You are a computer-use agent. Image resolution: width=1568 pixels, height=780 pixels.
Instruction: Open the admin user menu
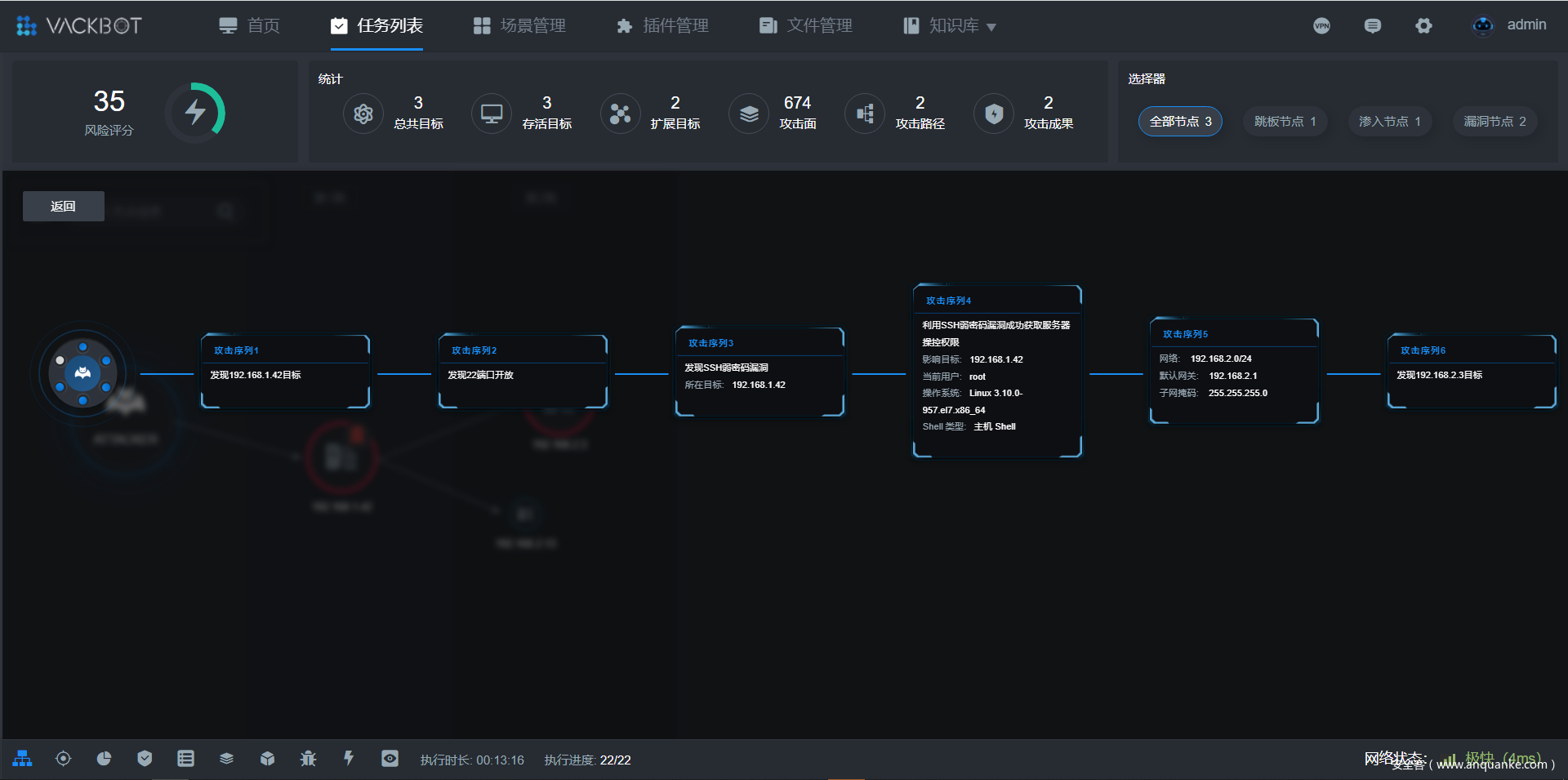(x=1510, y=25)
